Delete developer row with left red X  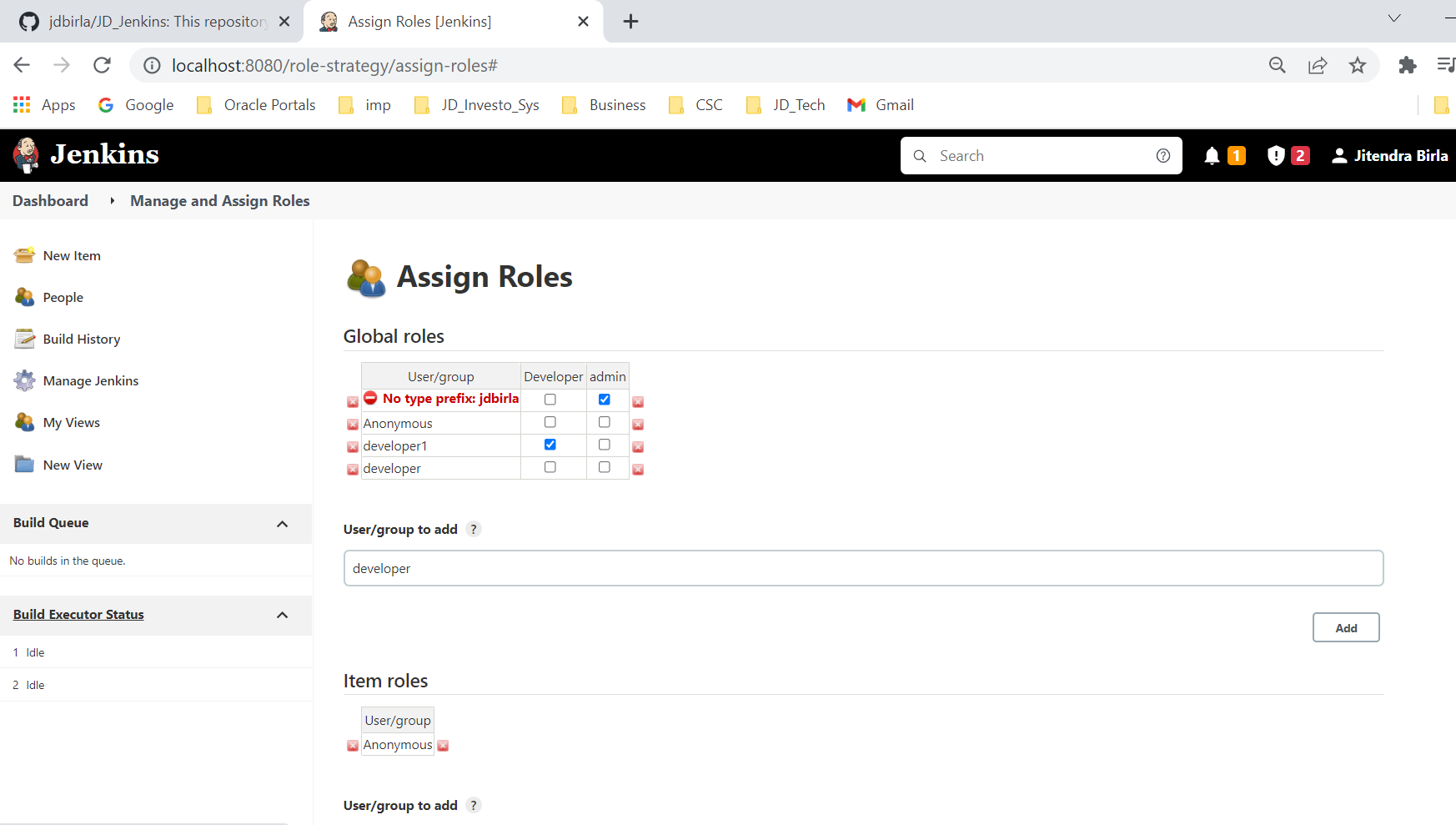353,470
